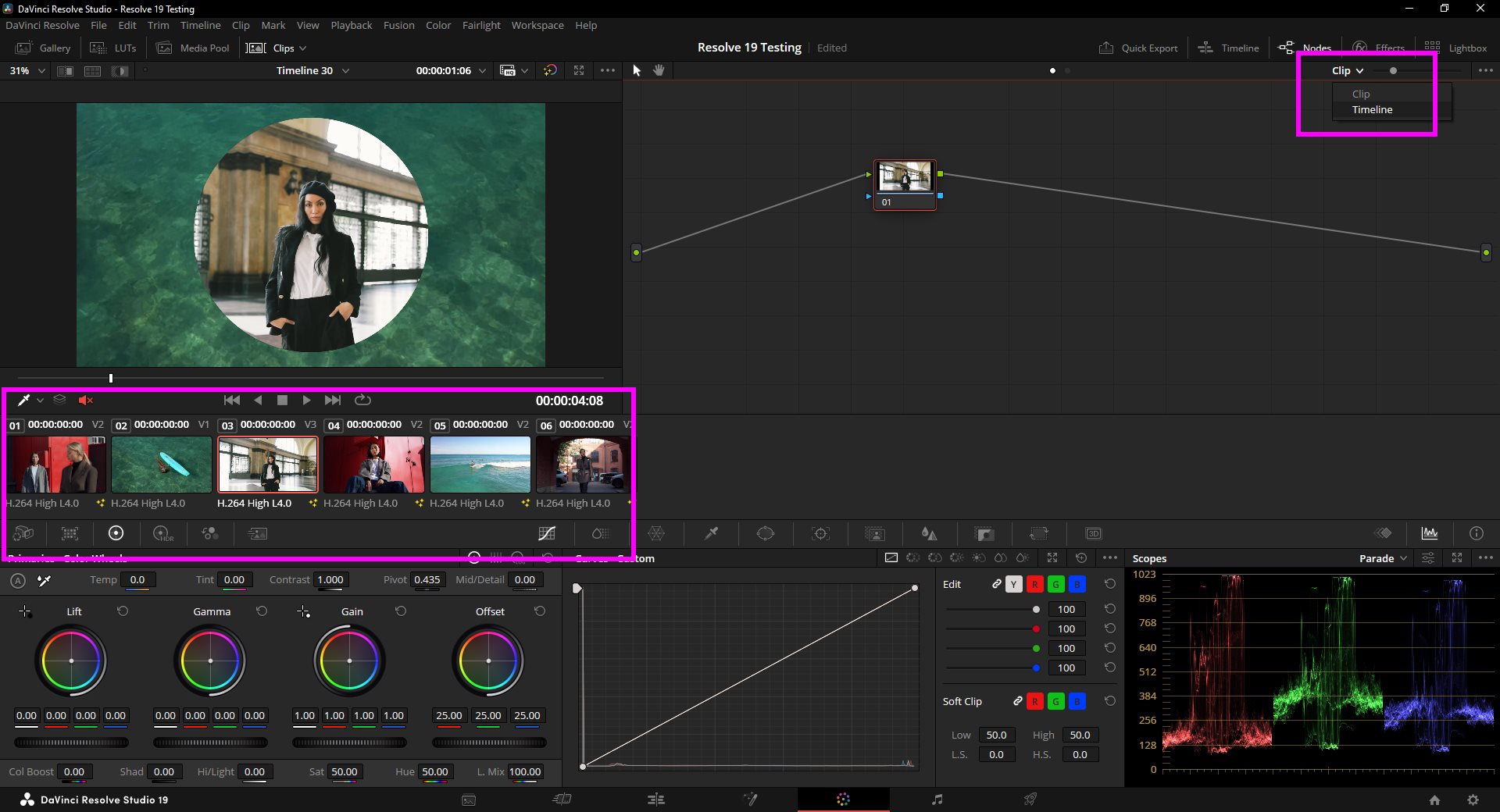Image resolution: width=1500 pixels, height=812 pixels.
Task: Toggle image wipe in viewer
Action: tap(65, 71)
